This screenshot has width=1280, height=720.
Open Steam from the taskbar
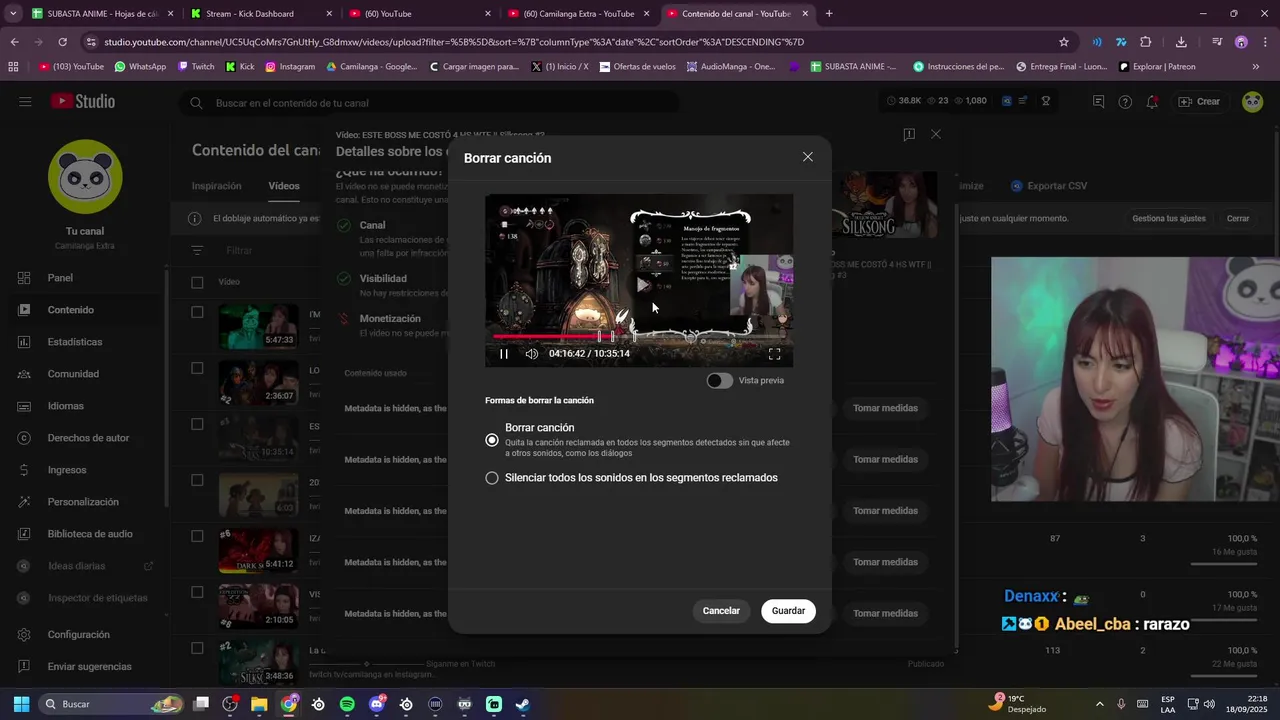click(523, 704)
